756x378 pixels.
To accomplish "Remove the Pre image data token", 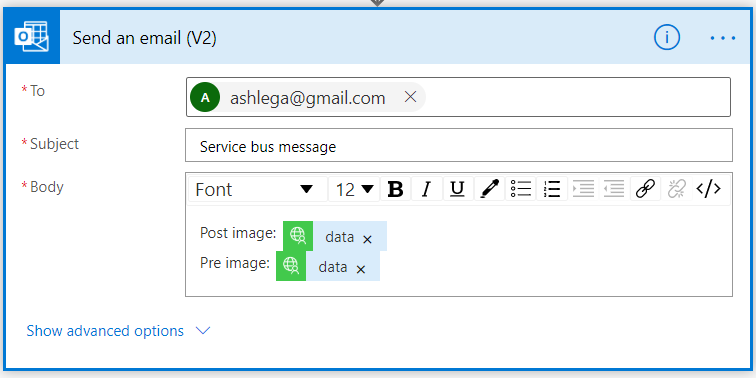I will pos(361,269).
